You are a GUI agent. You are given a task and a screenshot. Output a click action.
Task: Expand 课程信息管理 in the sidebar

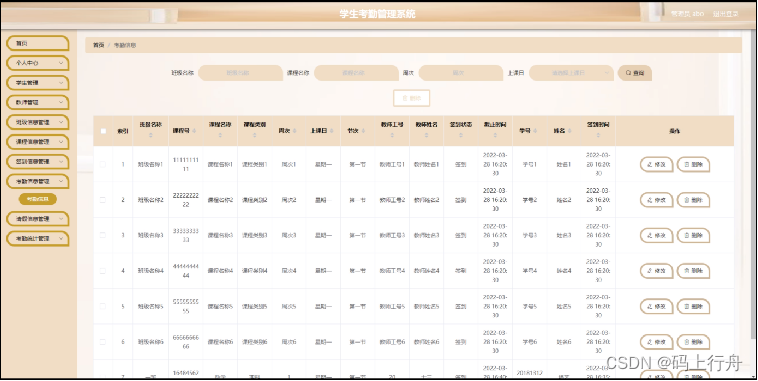[38, 142]
